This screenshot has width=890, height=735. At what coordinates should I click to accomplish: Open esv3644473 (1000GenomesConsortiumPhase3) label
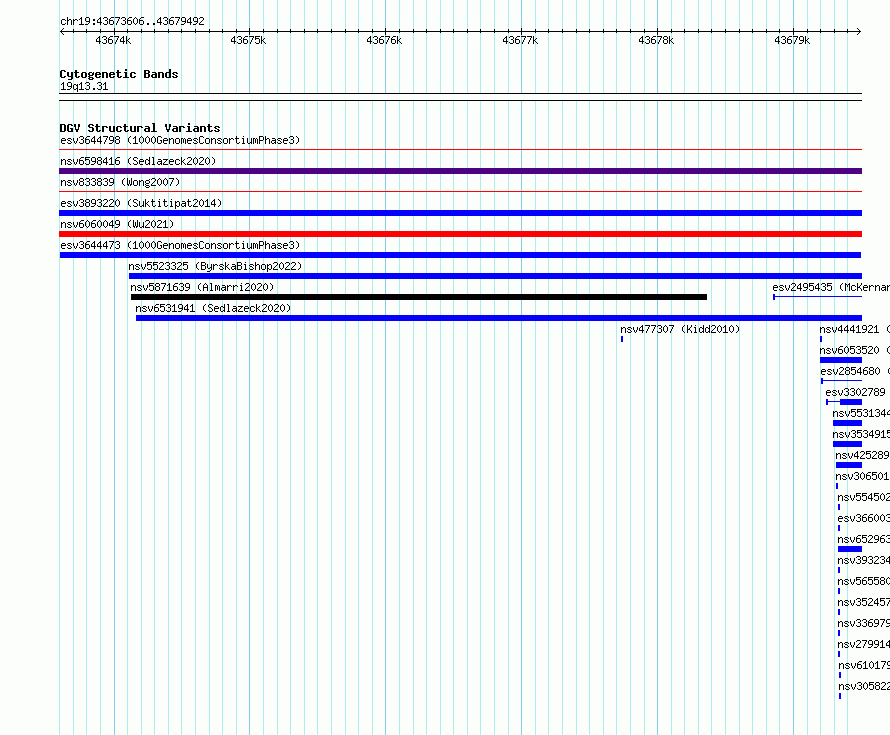click(x=180, y=245)
